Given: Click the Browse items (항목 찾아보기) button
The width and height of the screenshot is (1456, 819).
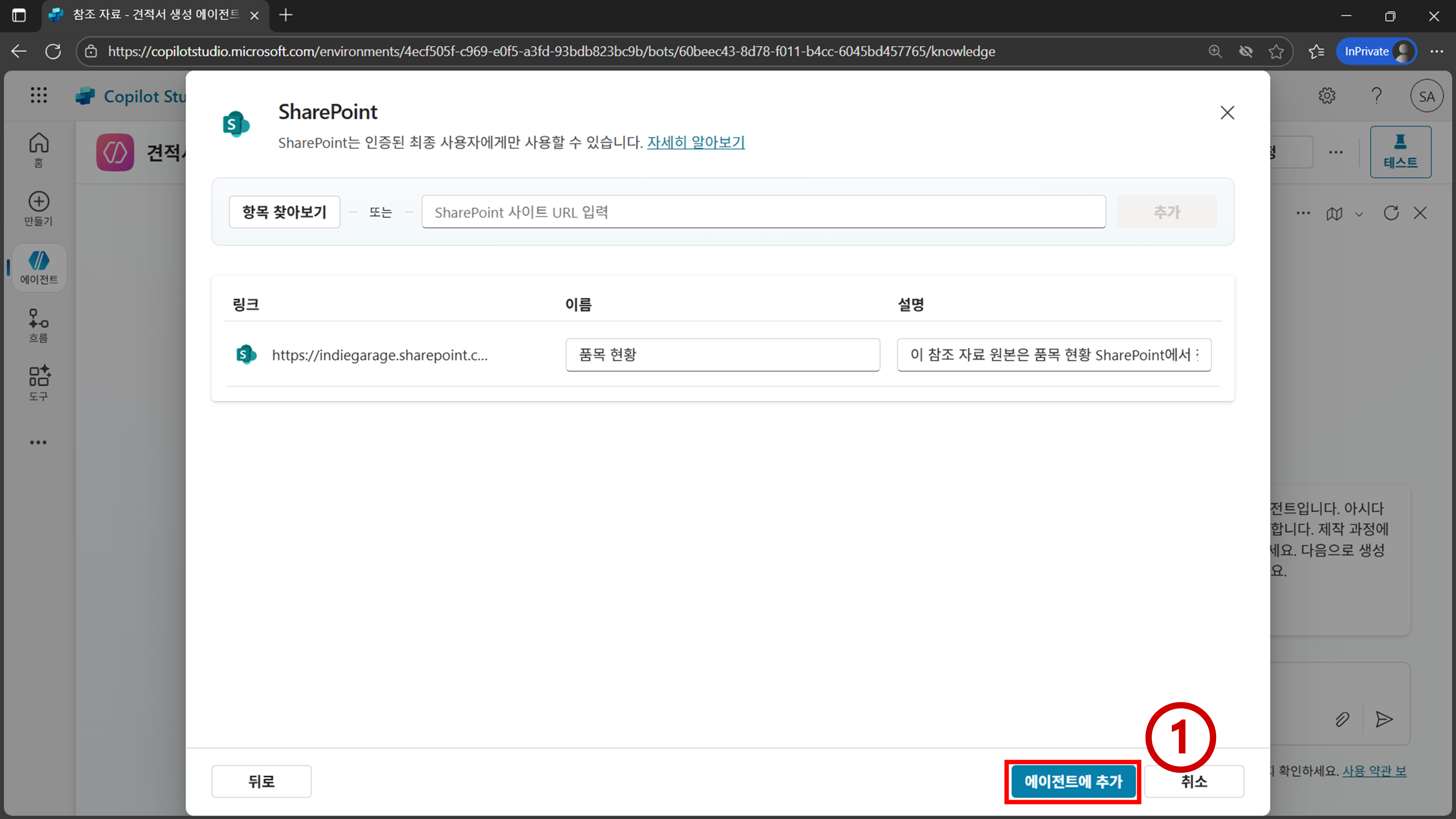Looking at the screenshot, I should [x=284, y=212].
